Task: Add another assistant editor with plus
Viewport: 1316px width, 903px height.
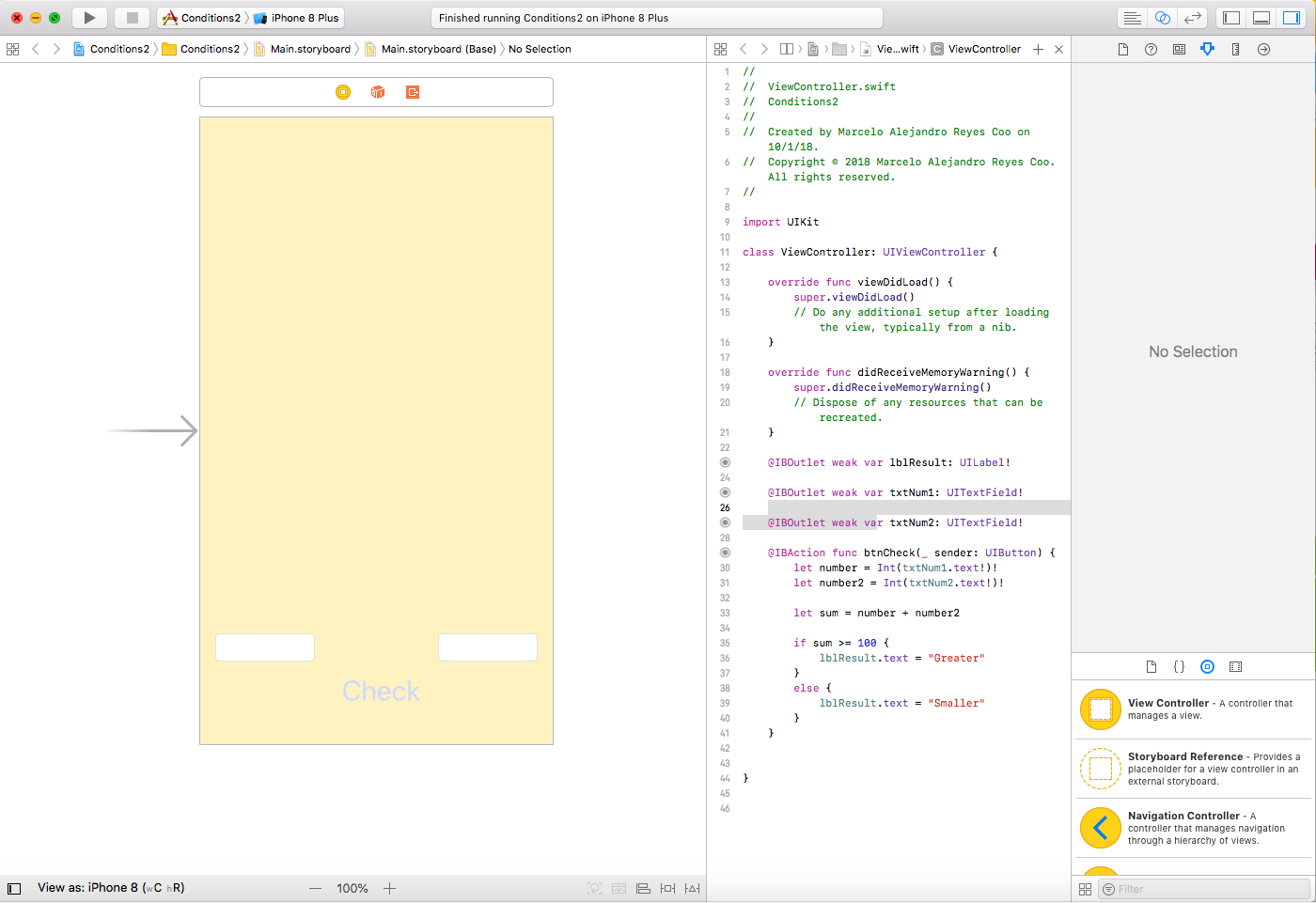Action: coord(1038,49)
